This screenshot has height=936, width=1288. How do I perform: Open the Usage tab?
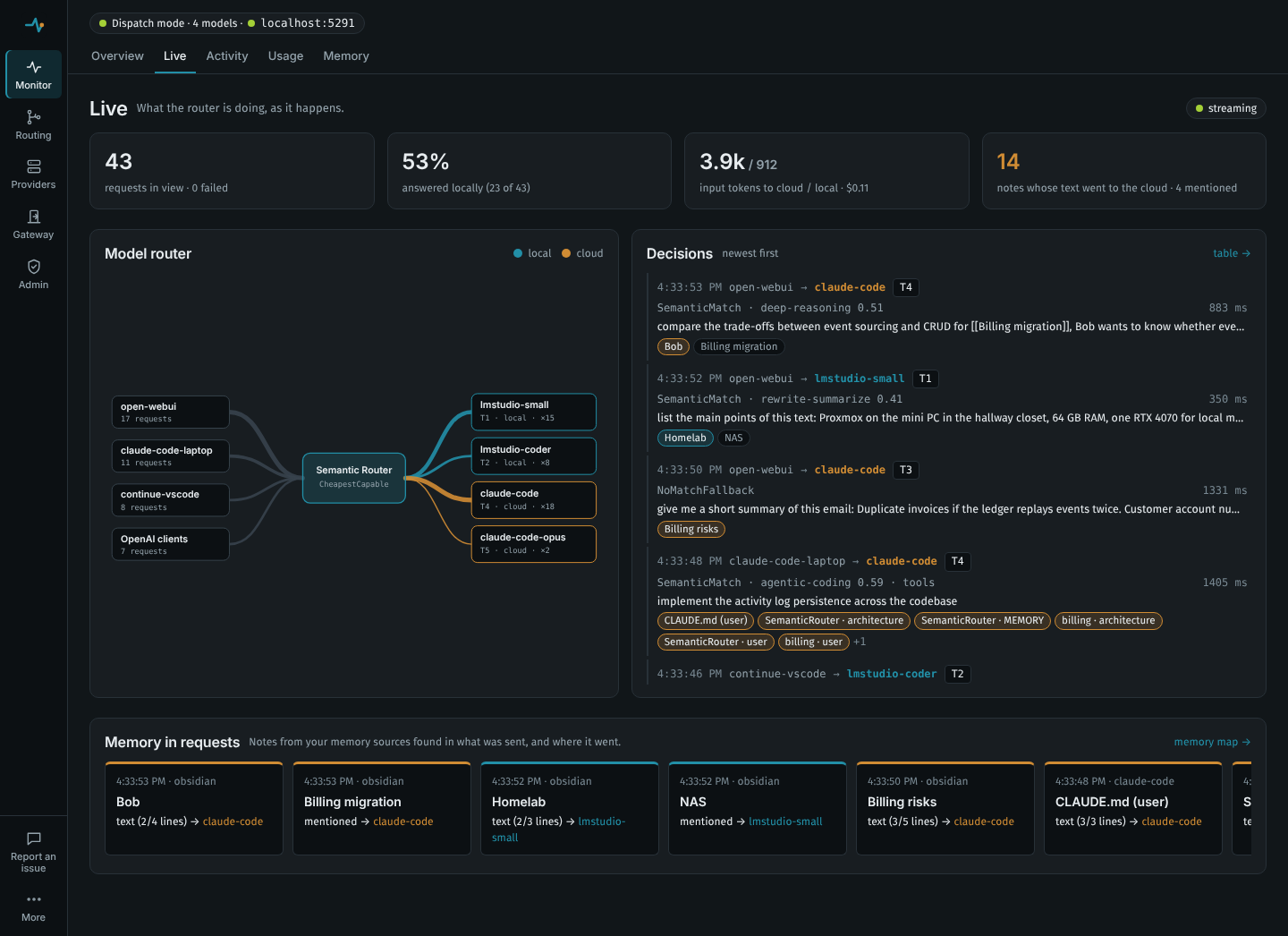pos(285,55)
